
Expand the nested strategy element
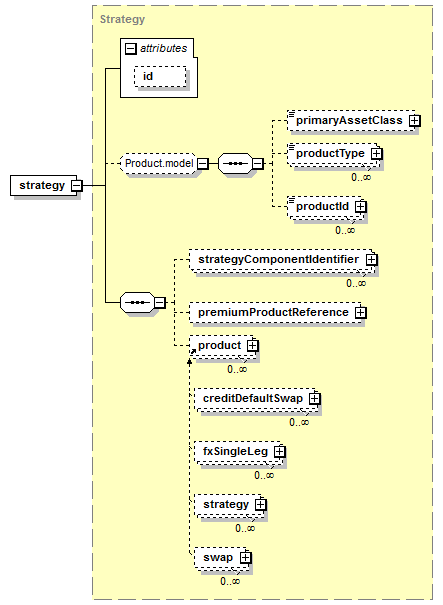[x=260, y=504]
